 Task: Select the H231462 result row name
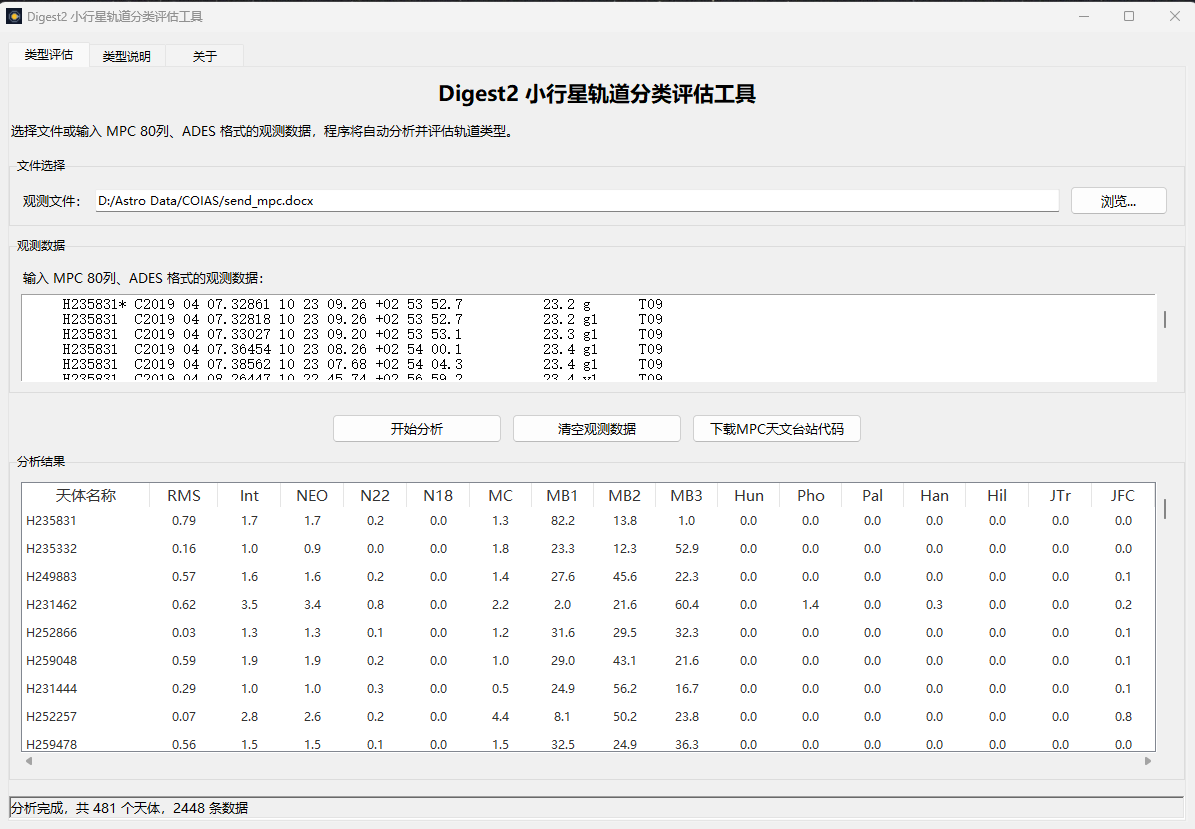coord(51,605)
